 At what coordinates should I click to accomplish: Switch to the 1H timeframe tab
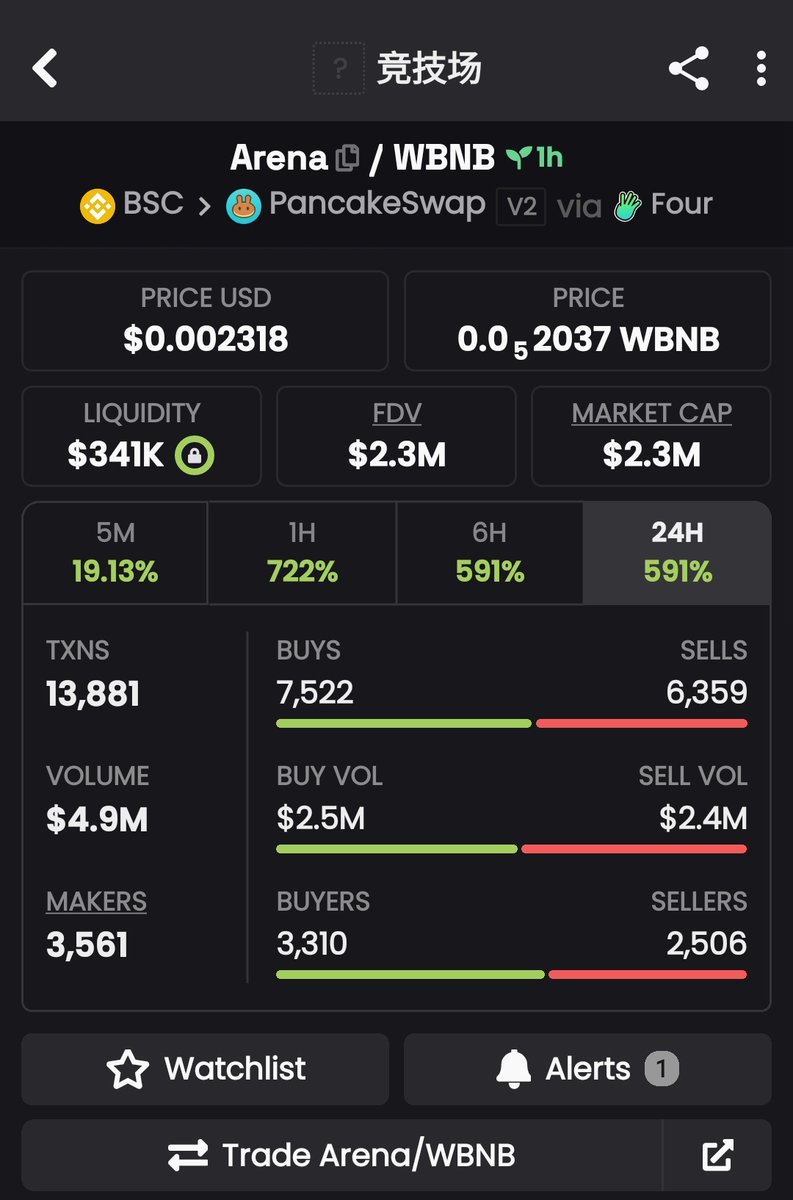pyautogui.click(x=302, y=553)
